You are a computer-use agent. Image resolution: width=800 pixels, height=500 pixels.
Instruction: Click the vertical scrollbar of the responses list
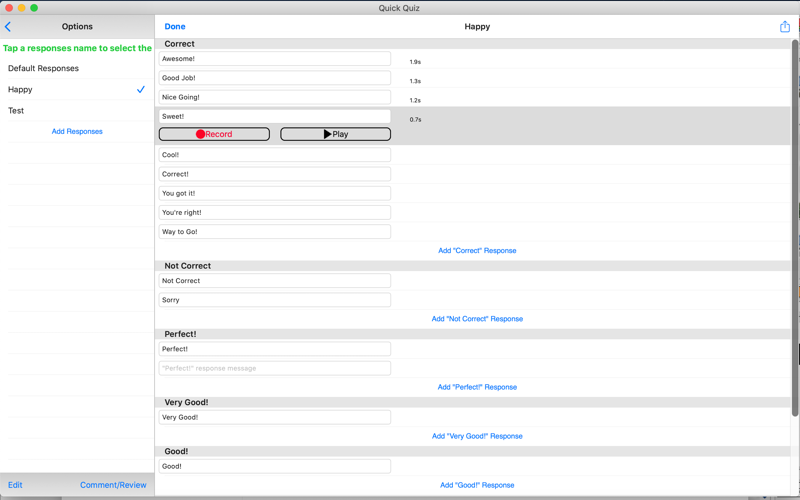pyautogui.click(x=795, y=228)
